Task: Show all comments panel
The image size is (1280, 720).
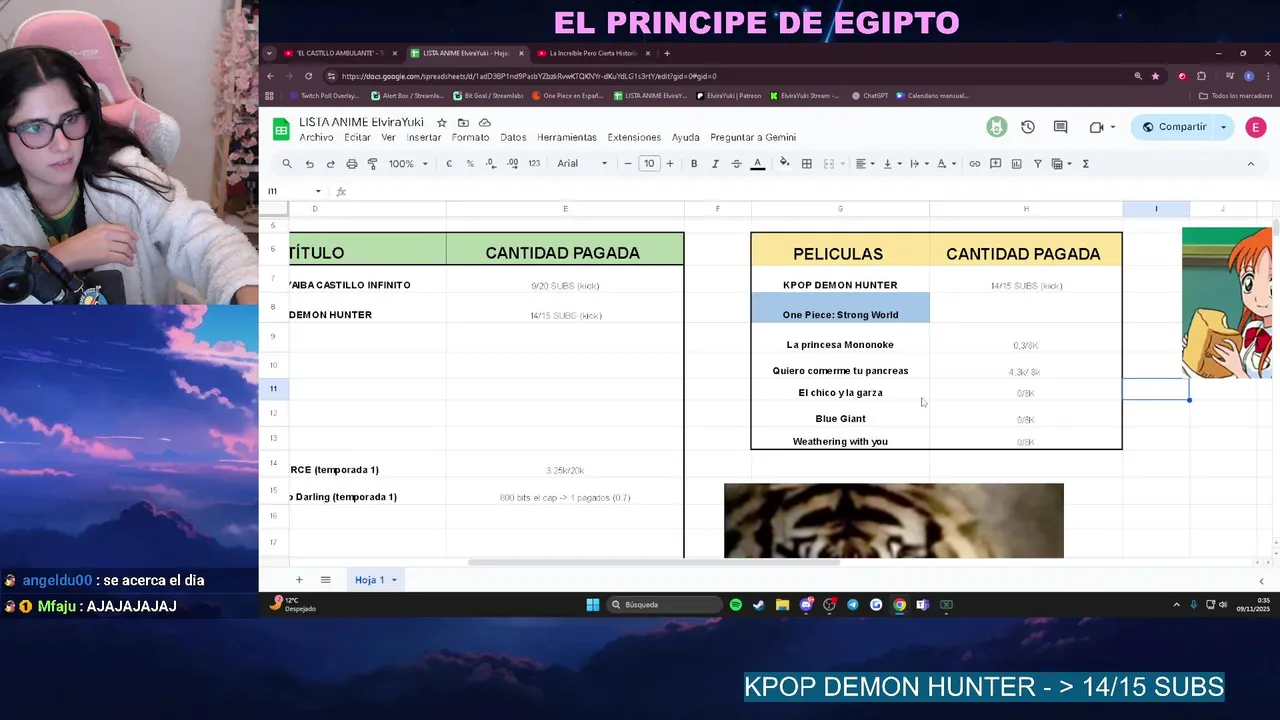Action: [x=1060, y=127]
